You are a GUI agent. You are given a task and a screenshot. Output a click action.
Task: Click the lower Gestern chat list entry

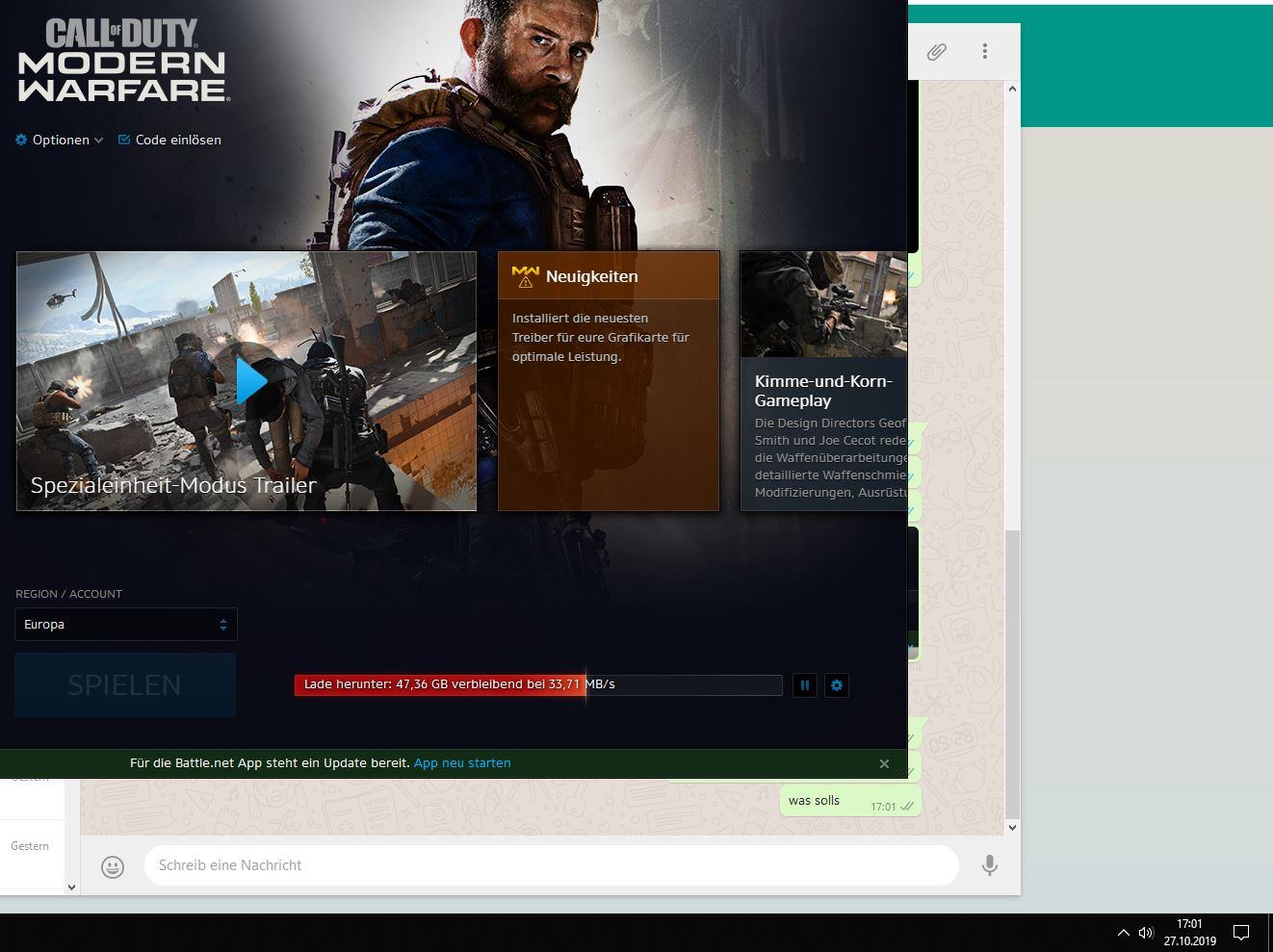tap(32, 854)
